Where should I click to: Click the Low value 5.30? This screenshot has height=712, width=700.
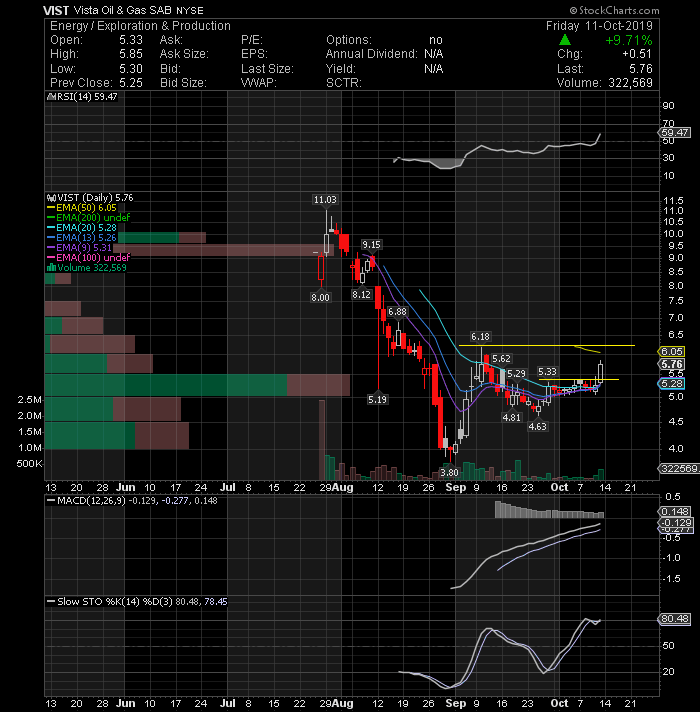[x=131, y=69]
